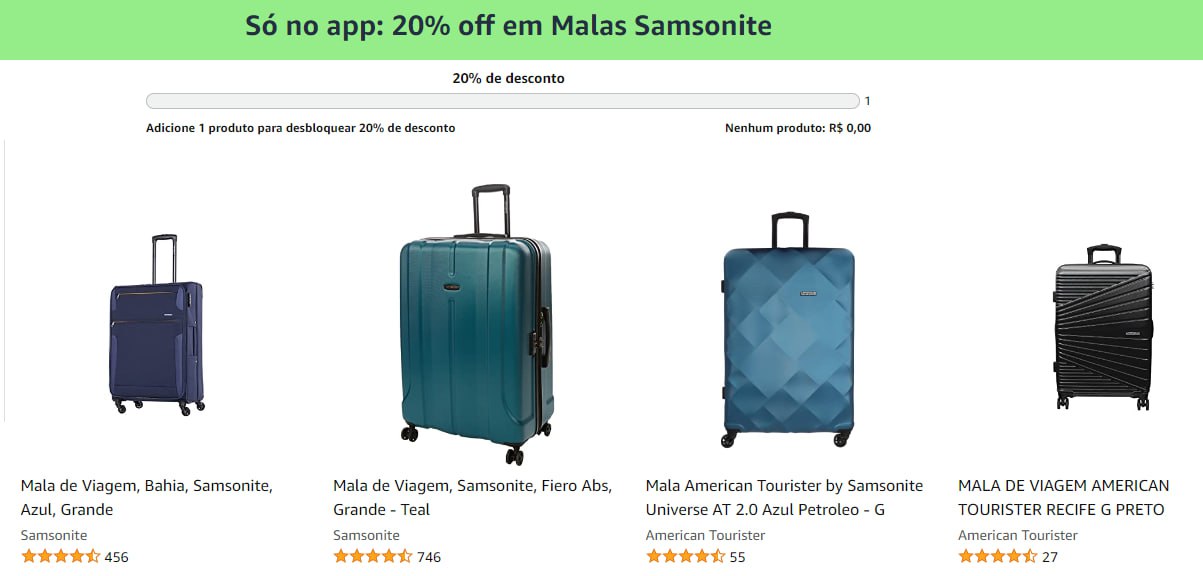The height and width of the screenshot is (576, 1203).
Task: View star rating of Universe AT 2.0 suitcase
Action: point(685,557)
